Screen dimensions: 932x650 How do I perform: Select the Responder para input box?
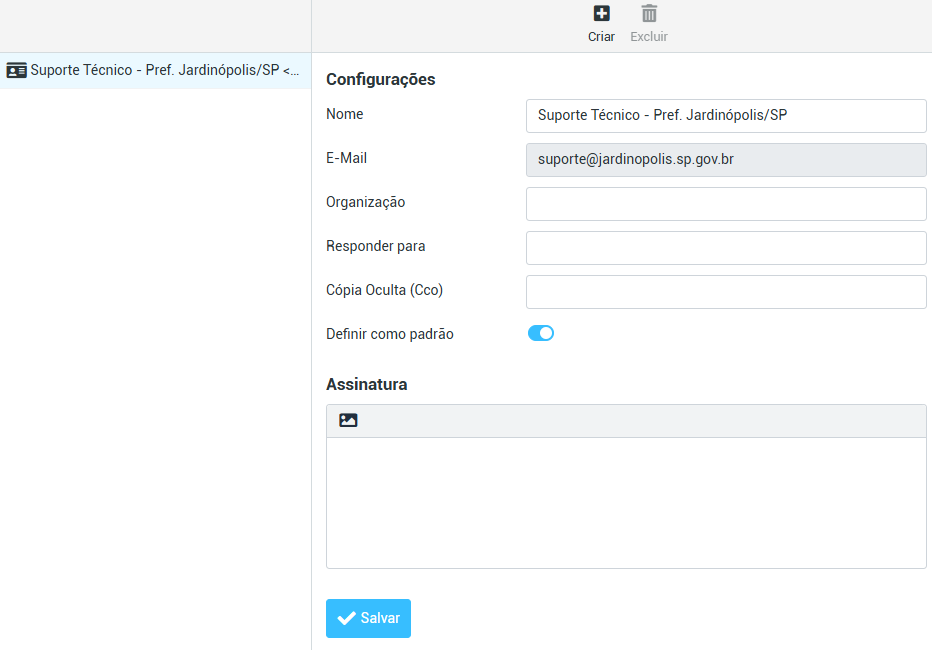click(x=726, y=248)
